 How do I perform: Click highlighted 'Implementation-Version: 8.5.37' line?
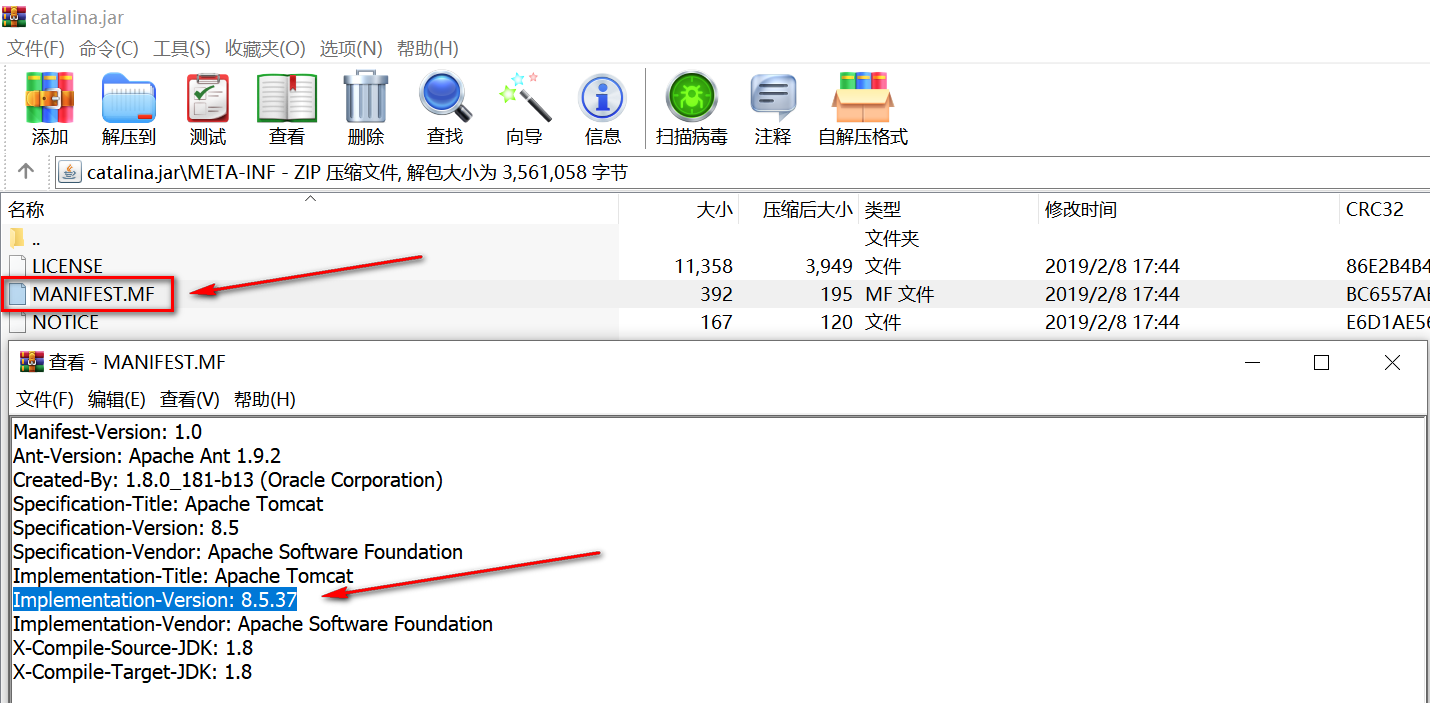pos(155,600)
